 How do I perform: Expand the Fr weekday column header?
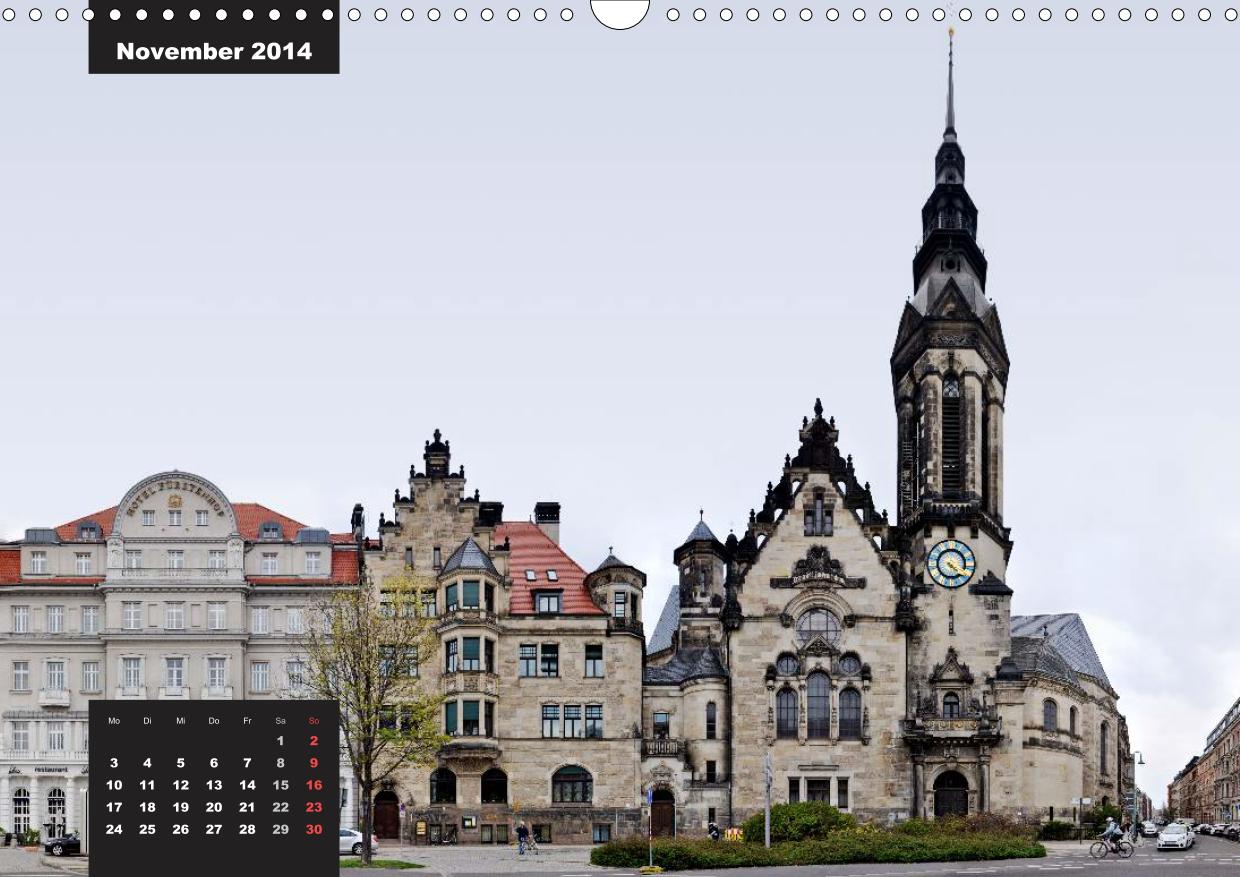point(247,719)
